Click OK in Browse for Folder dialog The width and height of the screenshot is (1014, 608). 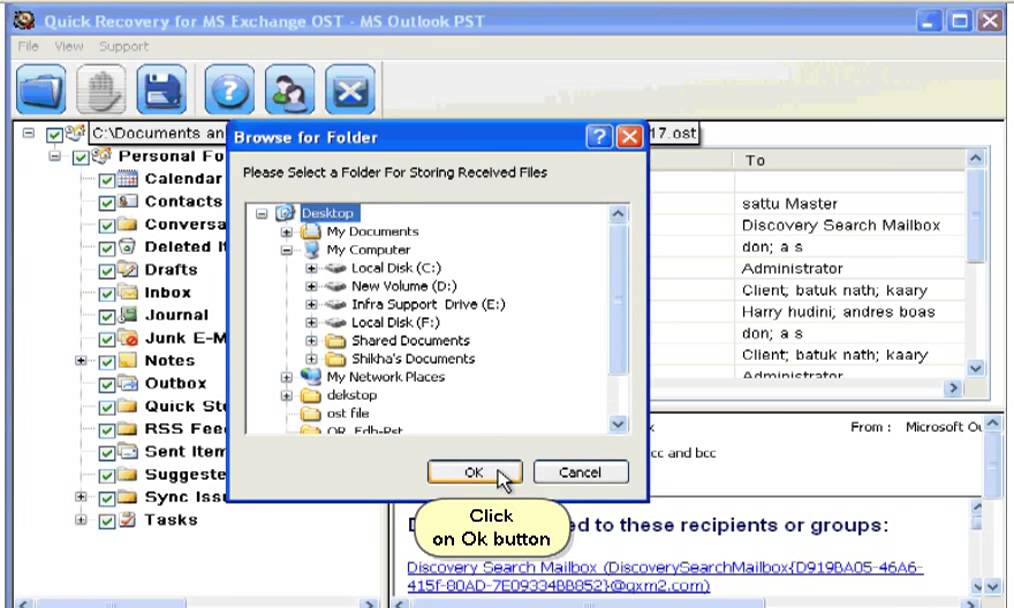click(475, 472)
